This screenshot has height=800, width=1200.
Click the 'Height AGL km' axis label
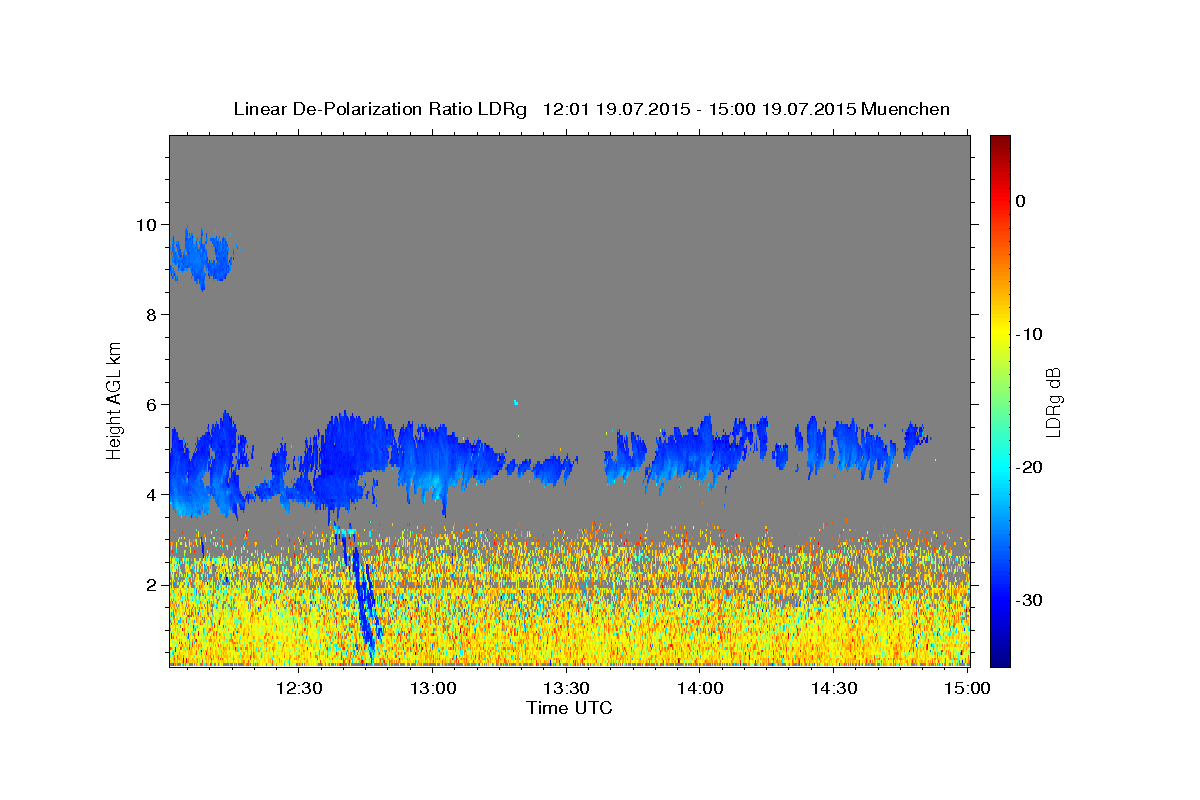[115, 399]
